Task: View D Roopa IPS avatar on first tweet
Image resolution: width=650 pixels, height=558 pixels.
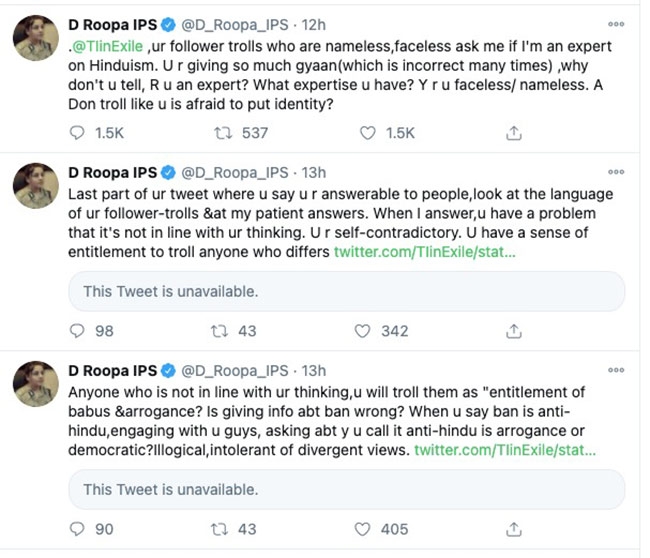Action: (x=35, y=37)
